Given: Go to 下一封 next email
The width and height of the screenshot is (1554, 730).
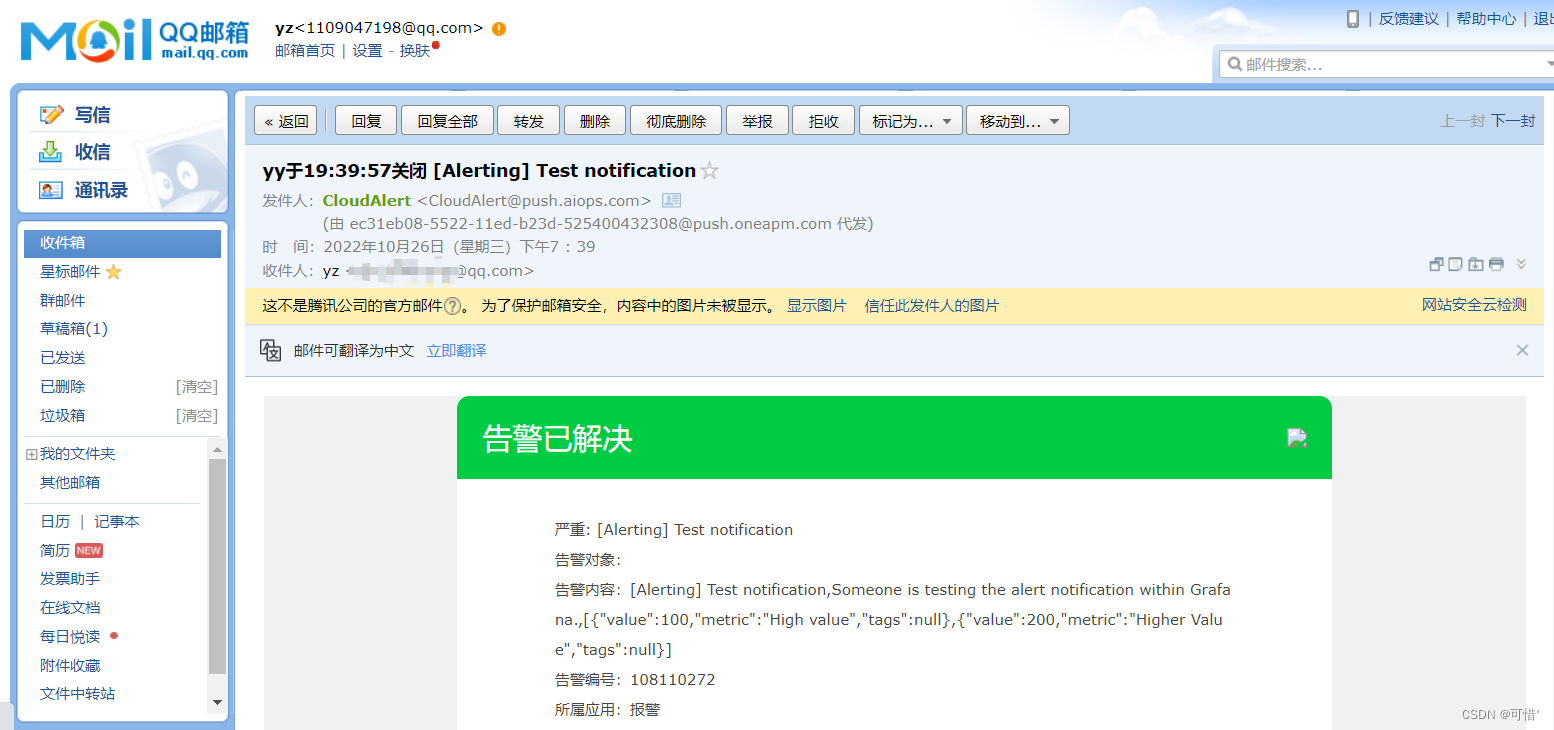Looking at the screenshot, I should pos(1513,121).
